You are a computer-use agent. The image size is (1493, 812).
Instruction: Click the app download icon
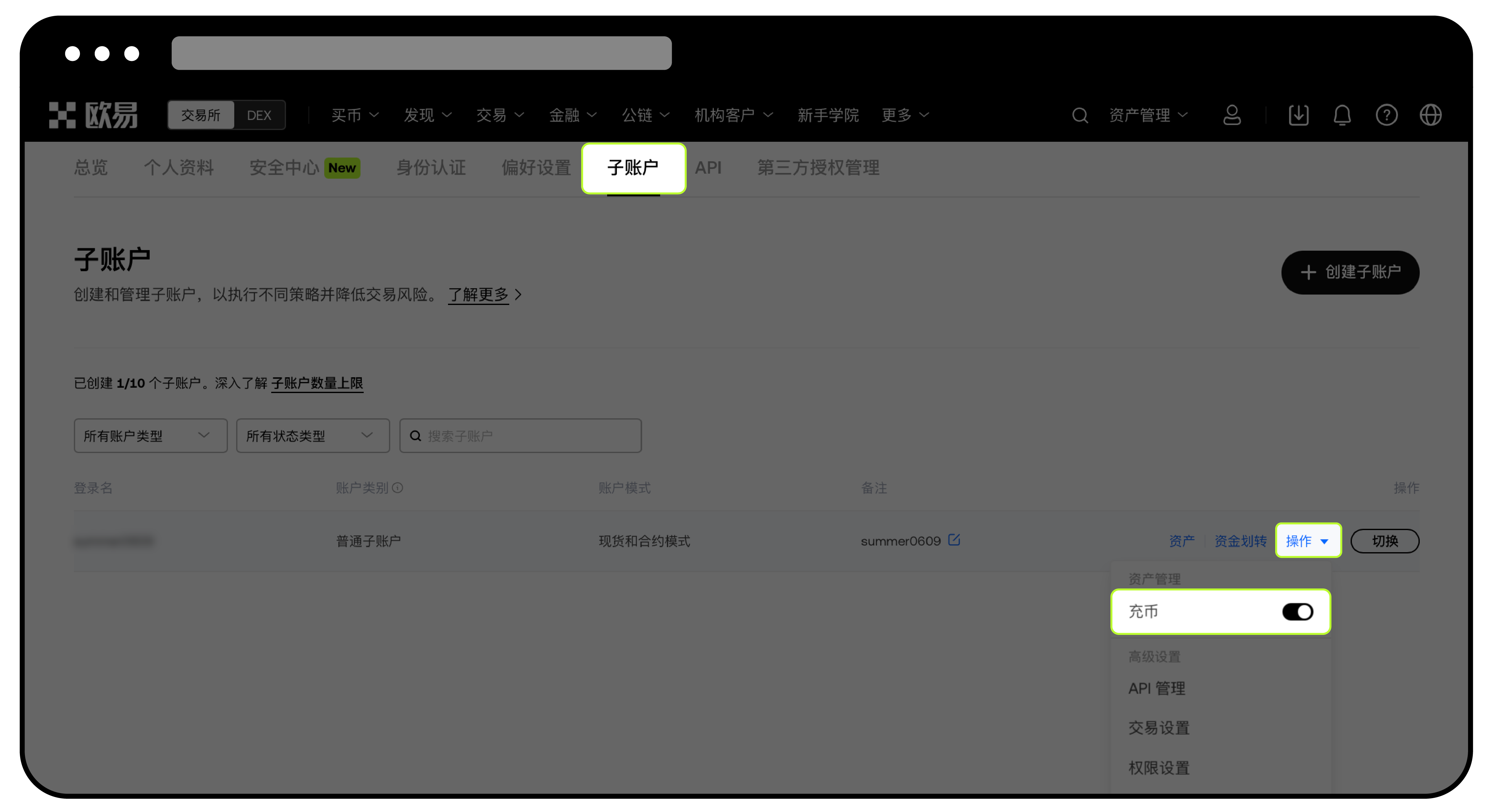pos(1299,115)
